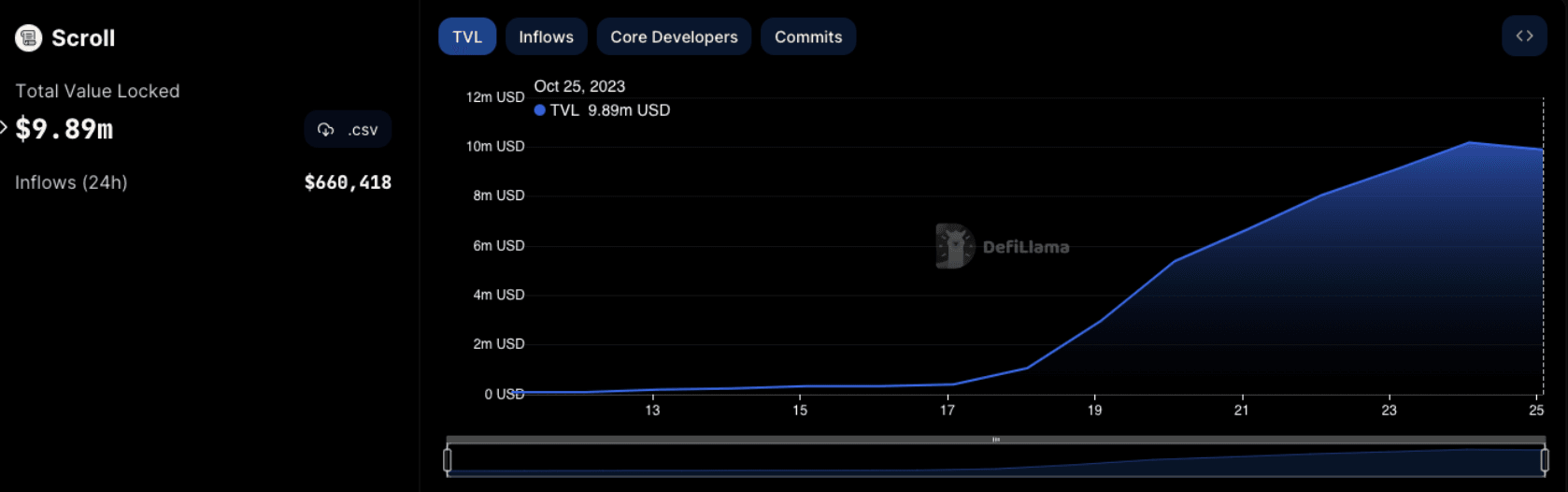Screen dimensions: 1568x492
Task: Toggle the Core Developers chart option
Action: coord(674,37)
